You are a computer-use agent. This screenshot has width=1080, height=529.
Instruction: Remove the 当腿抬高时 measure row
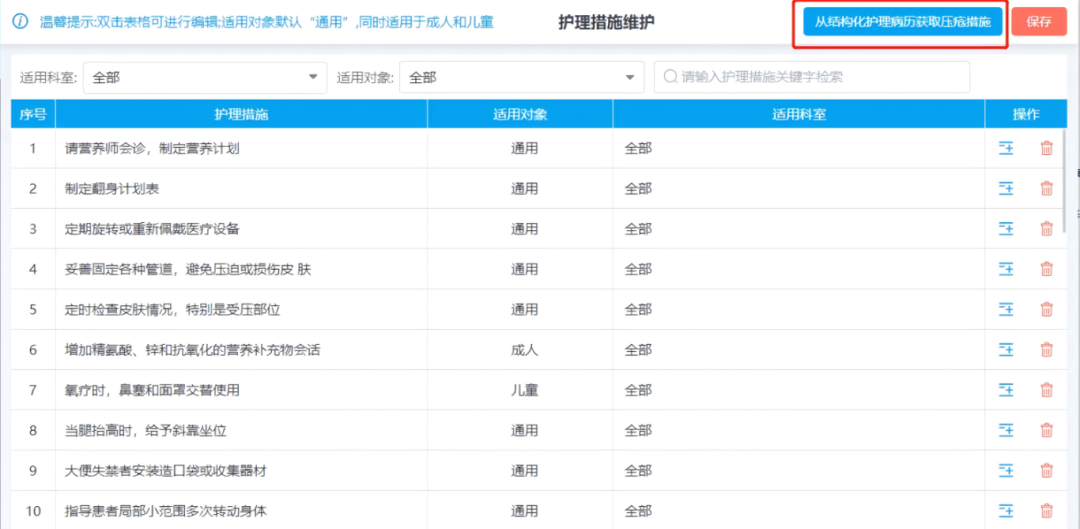pyautogui.click(x=1046, y=431)
